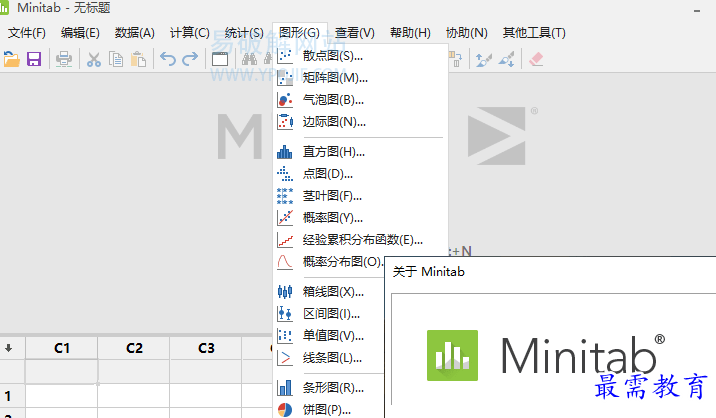This screenshot has width=716, height=418.
Task: Open the 统计(S) menu
Action: 244,33
